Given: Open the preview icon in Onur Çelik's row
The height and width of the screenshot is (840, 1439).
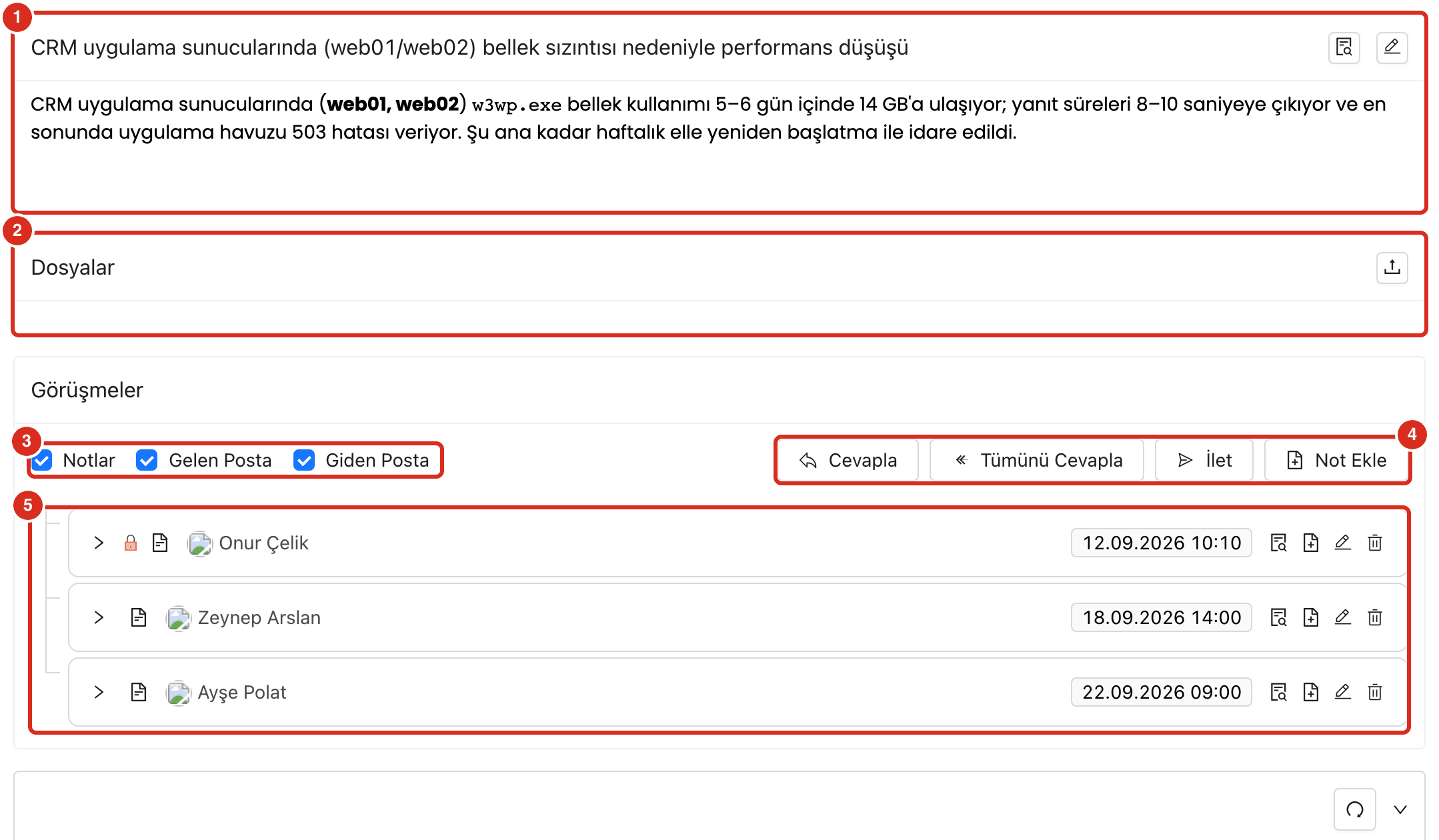Looking at the screenshot, I should (x=1278, y=543).
